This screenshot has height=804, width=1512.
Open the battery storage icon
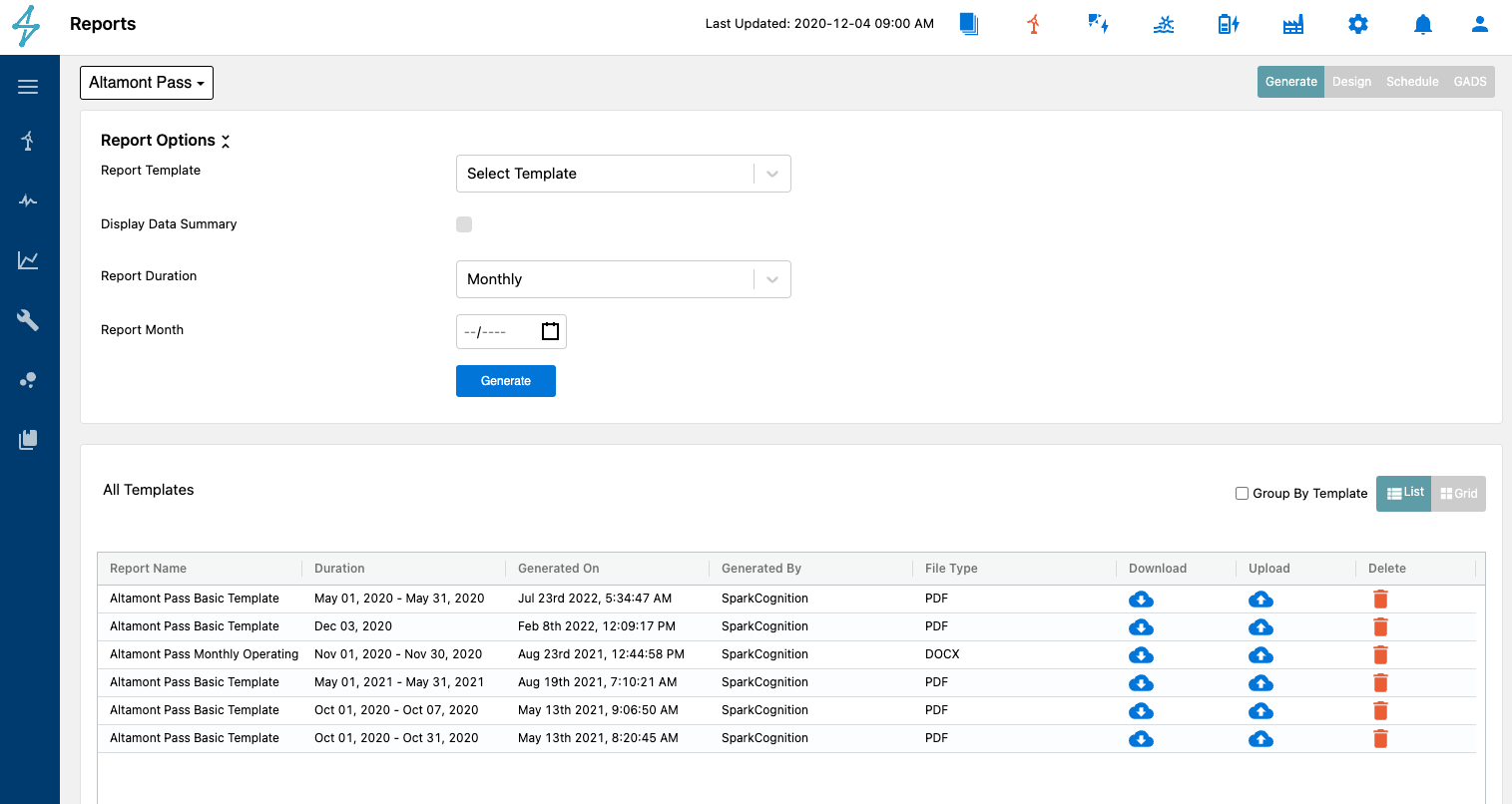pyautogui.click(x=1229, y=24)
